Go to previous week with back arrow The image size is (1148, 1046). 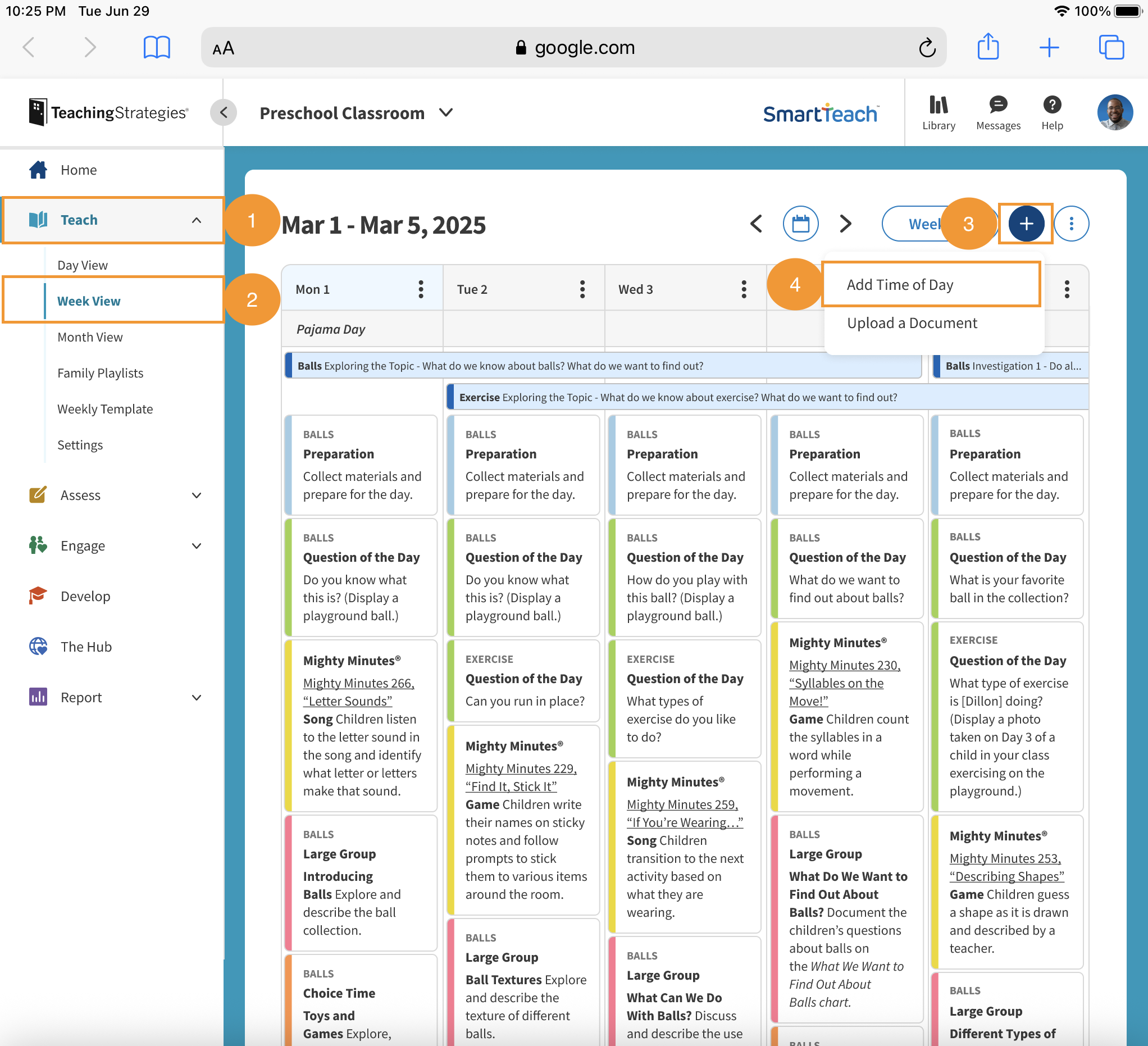[755, 224]
